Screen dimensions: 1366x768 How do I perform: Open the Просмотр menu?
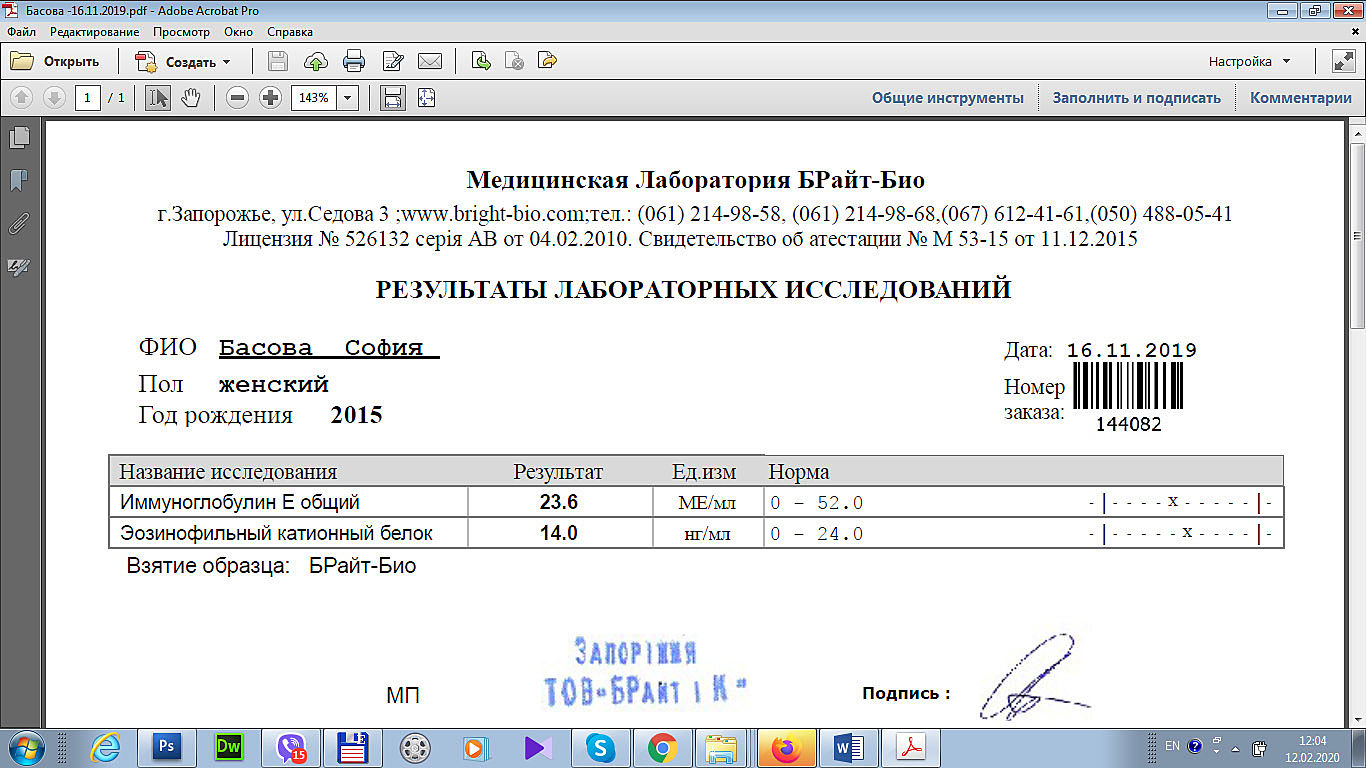181,32
